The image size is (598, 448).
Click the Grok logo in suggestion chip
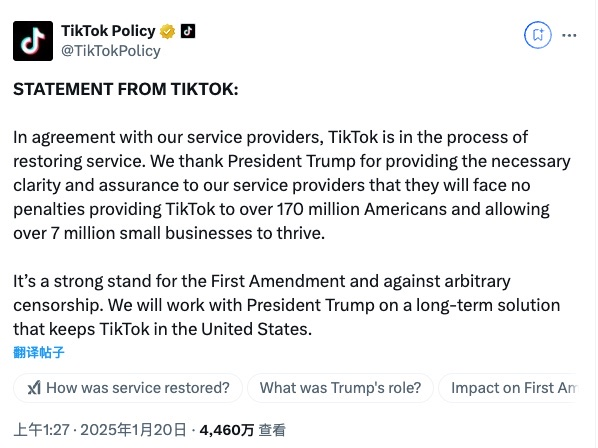[34, 388]
